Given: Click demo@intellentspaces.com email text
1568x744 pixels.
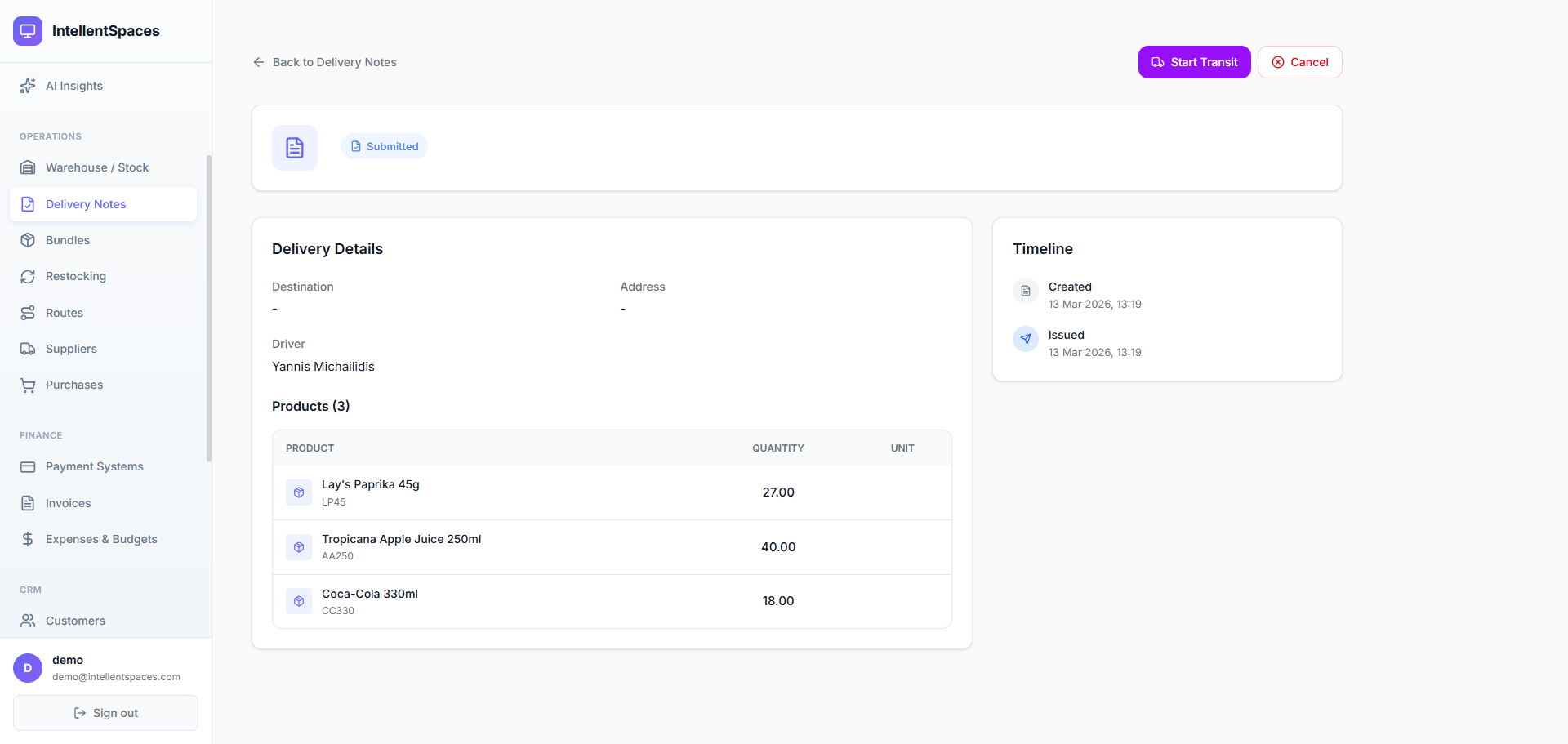Looking at the screenshot, I should click(x=116, y=677).
